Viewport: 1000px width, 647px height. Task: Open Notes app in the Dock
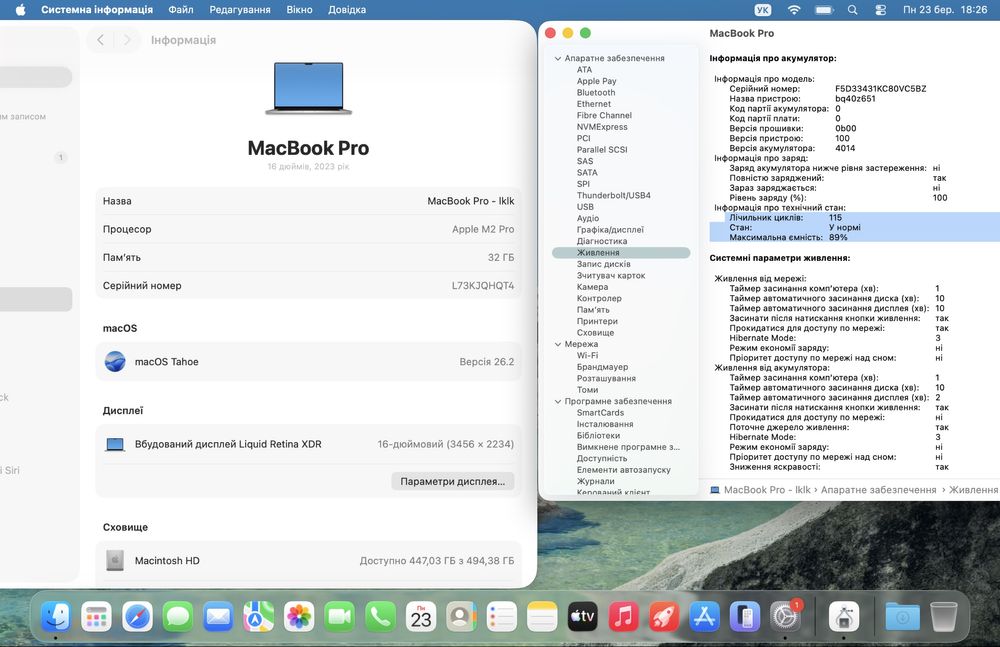tap(542, 617)
